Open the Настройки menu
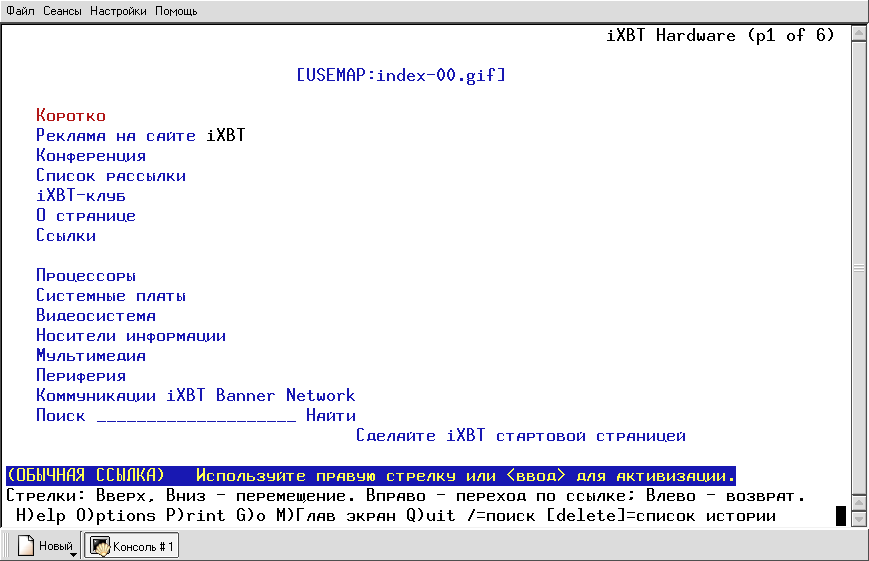Image resolution: width=869 pixels, height=561 pixels. tap(119, 11)
